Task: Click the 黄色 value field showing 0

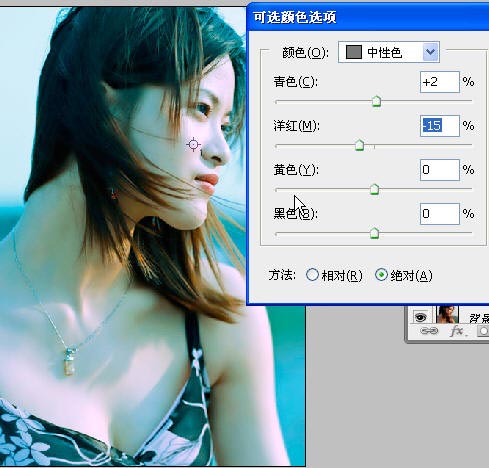Action: coord(440,170)
